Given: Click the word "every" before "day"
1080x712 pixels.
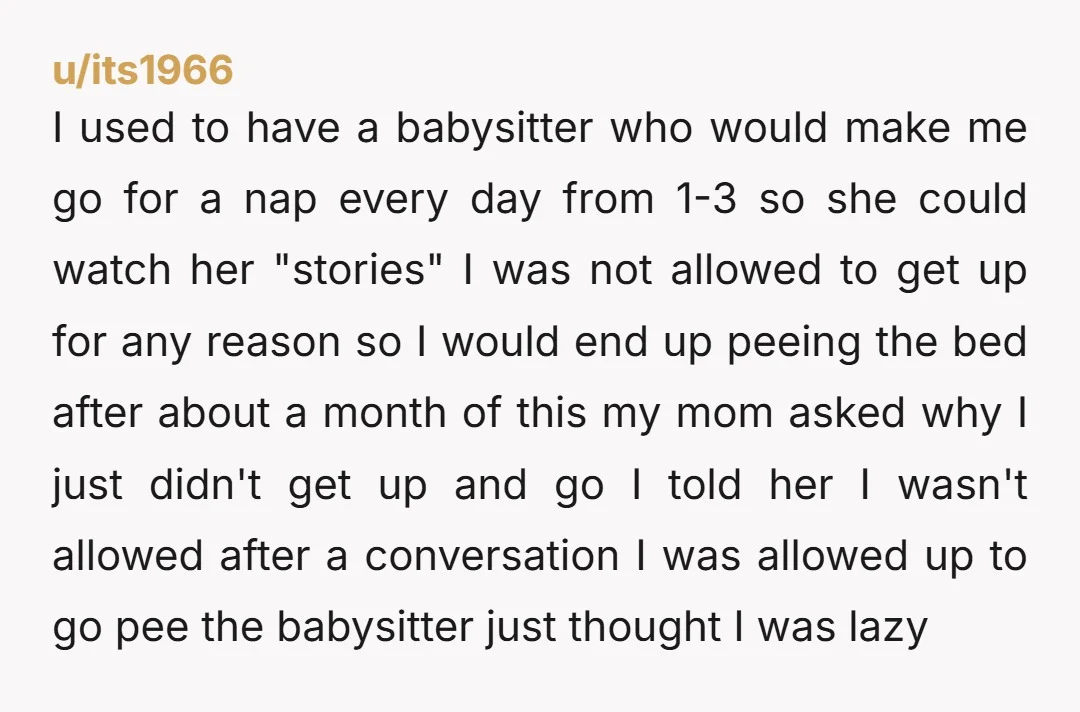Looking at the screenshot, I should pos(393,202).
